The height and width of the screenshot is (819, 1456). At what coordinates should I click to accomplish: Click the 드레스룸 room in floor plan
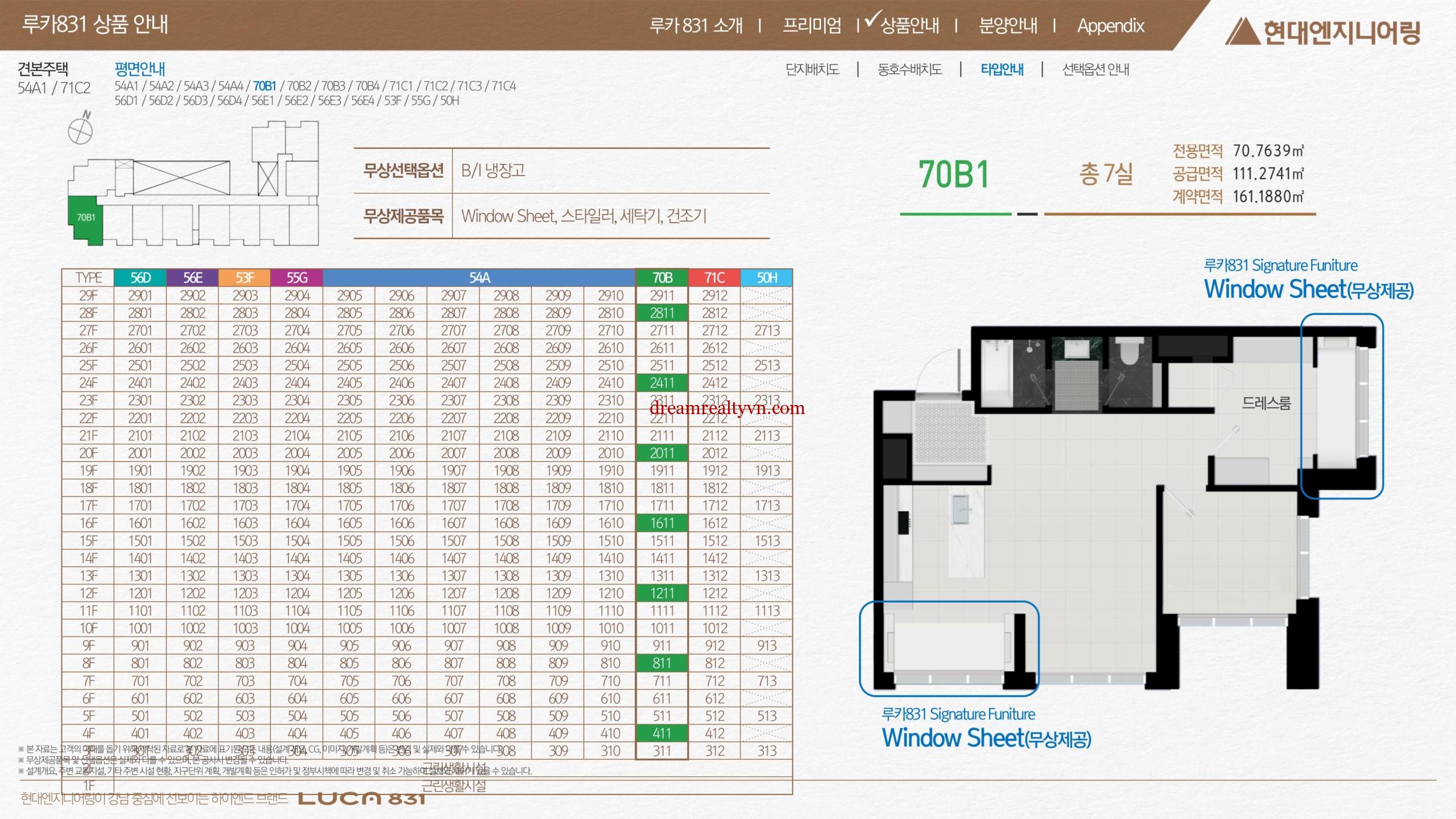click(x=1266, y=403)
